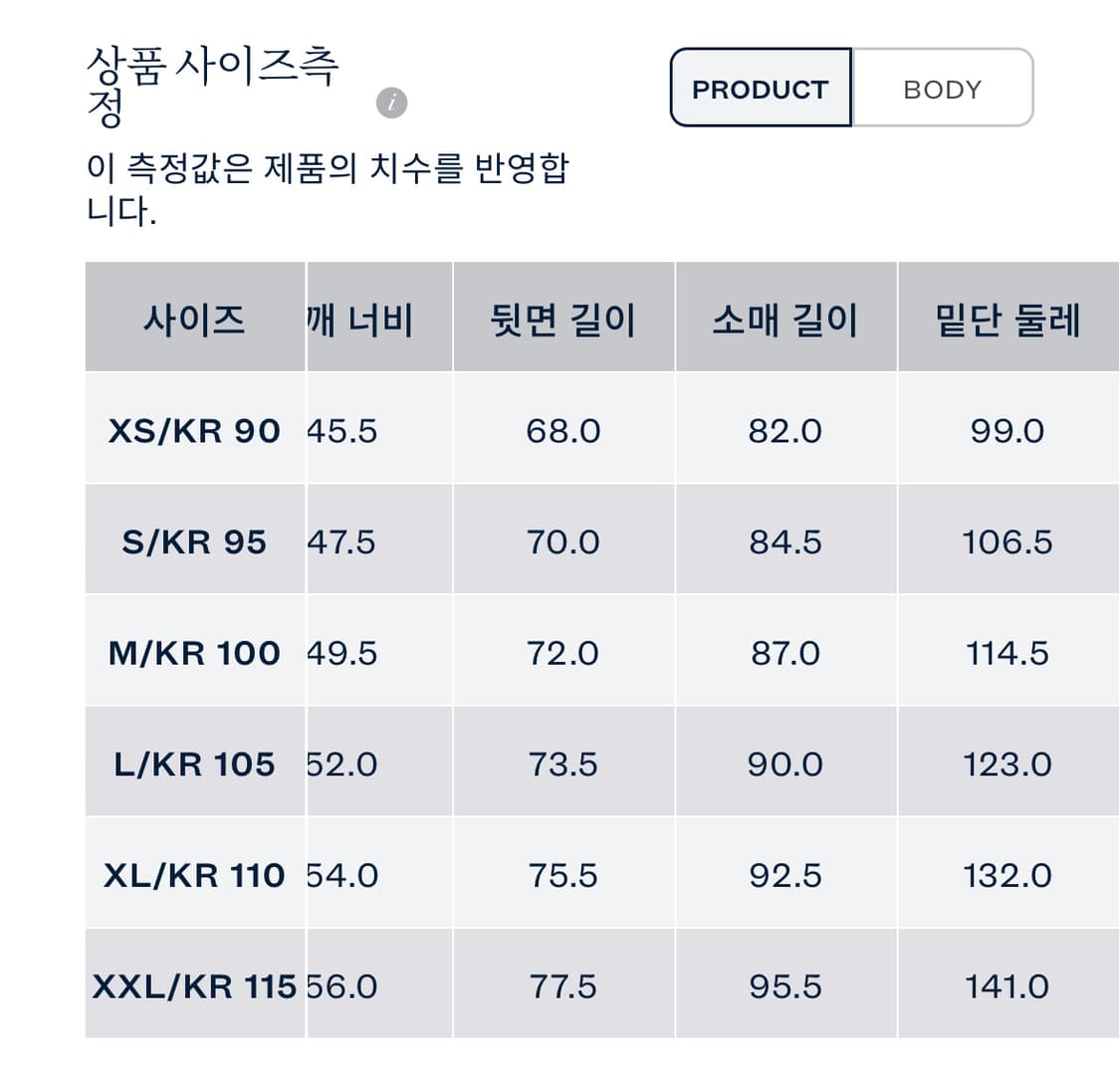Screen dimensions: 1120x1070
Task: Click the info icon next to the title
Action: pos(391,103)
